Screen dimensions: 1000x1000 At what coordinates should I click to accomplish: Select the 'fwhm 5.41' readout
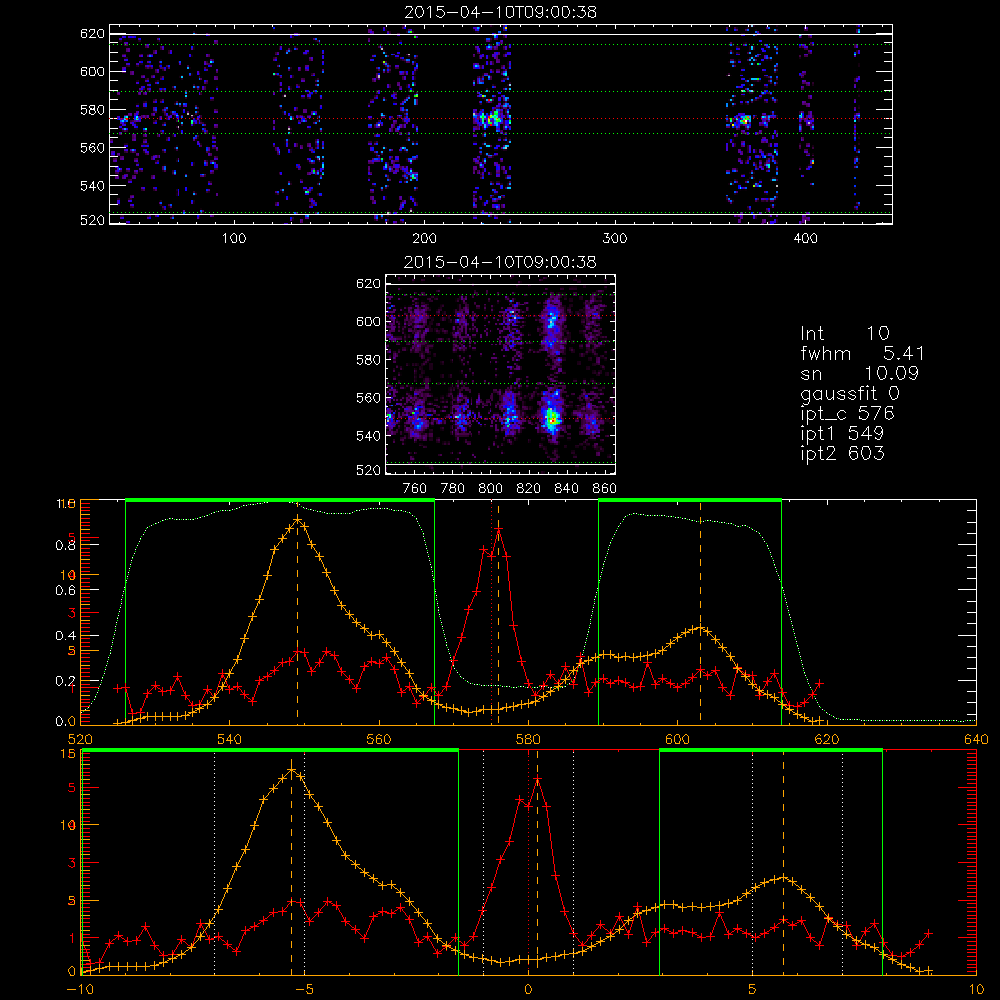862,353
